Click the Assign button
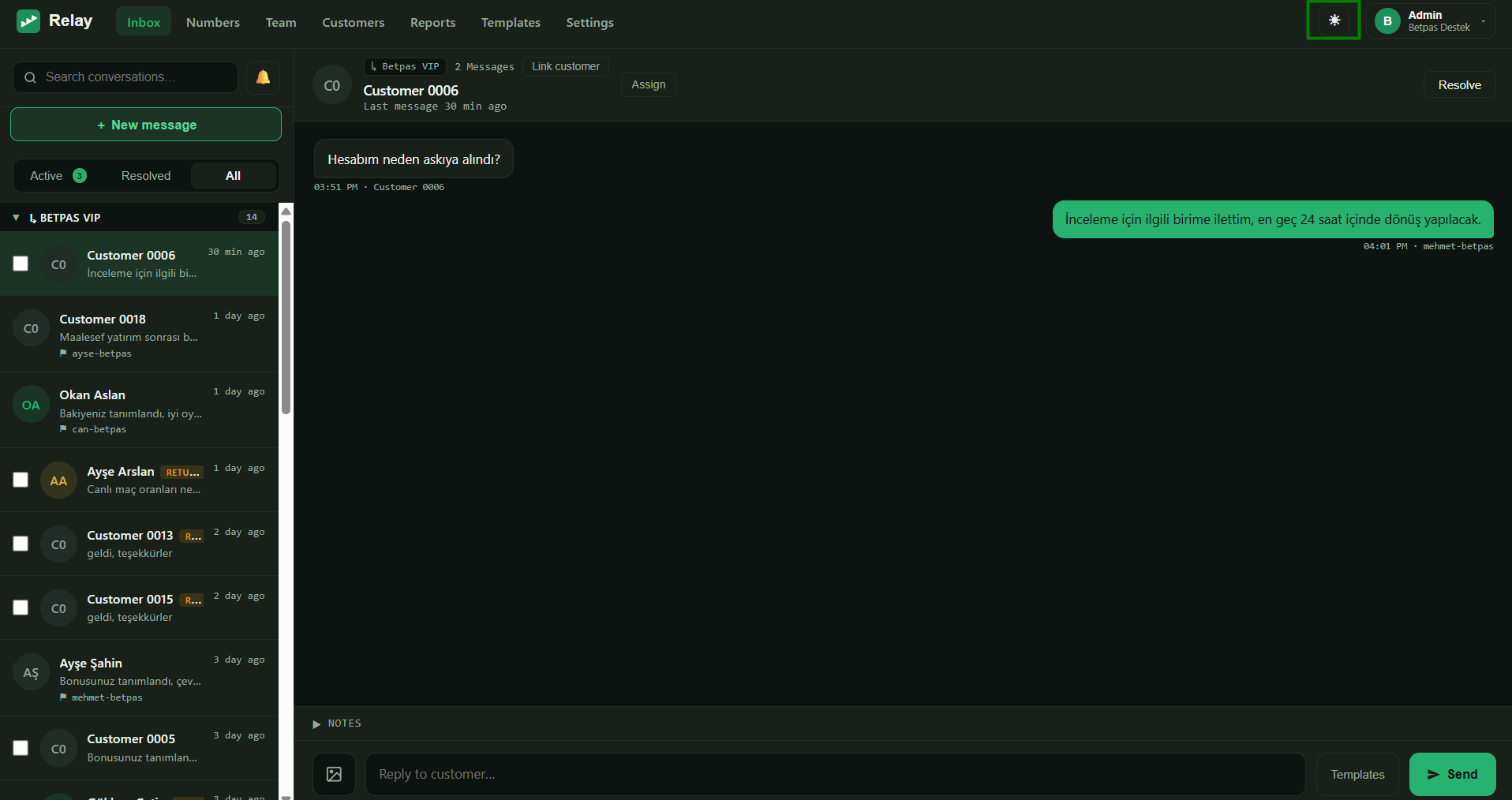 tap(649, 84)
